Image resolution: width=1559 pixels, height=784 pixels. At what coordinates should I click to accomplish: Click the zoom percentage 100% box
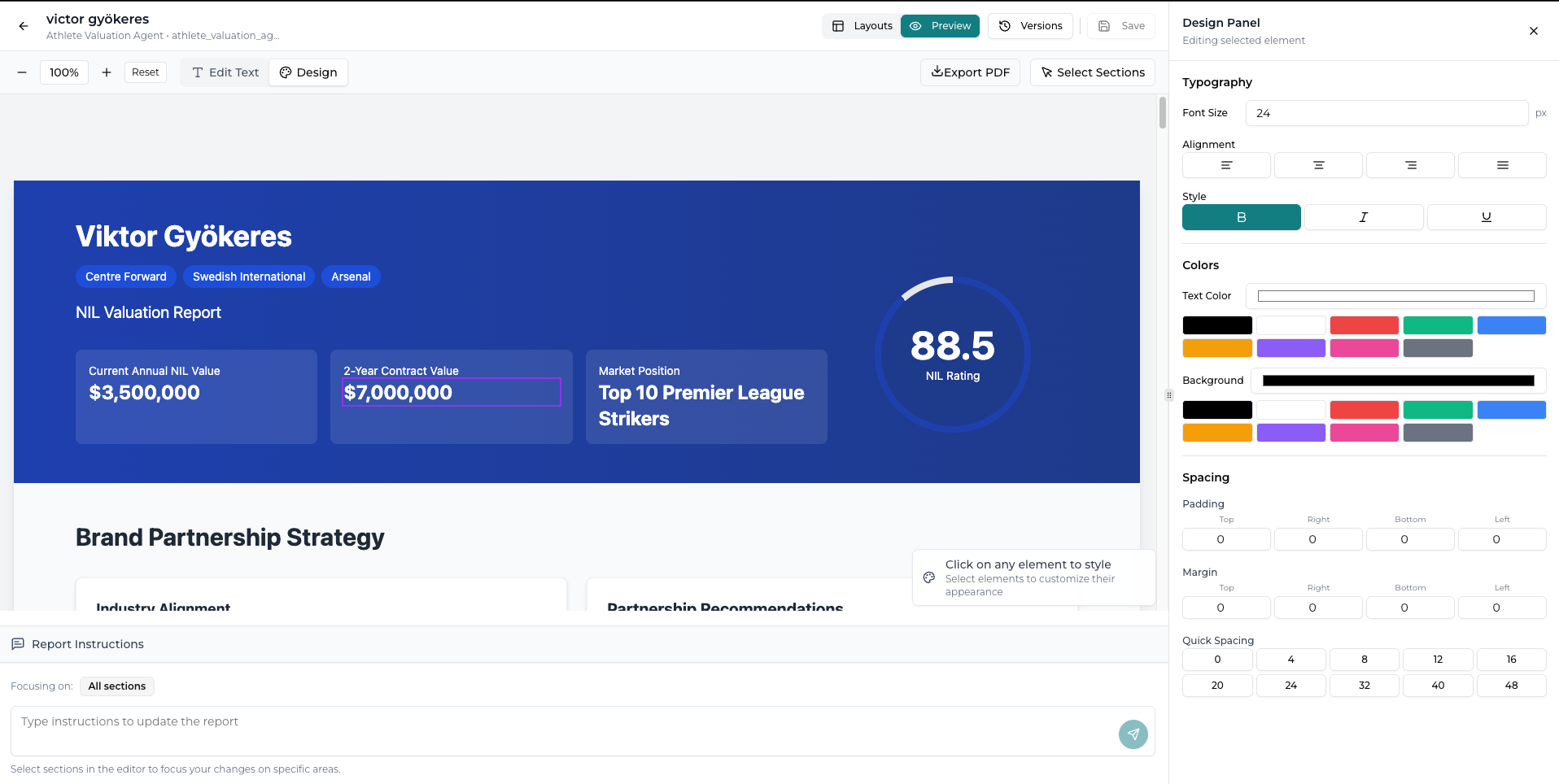(x=64, y=72)
